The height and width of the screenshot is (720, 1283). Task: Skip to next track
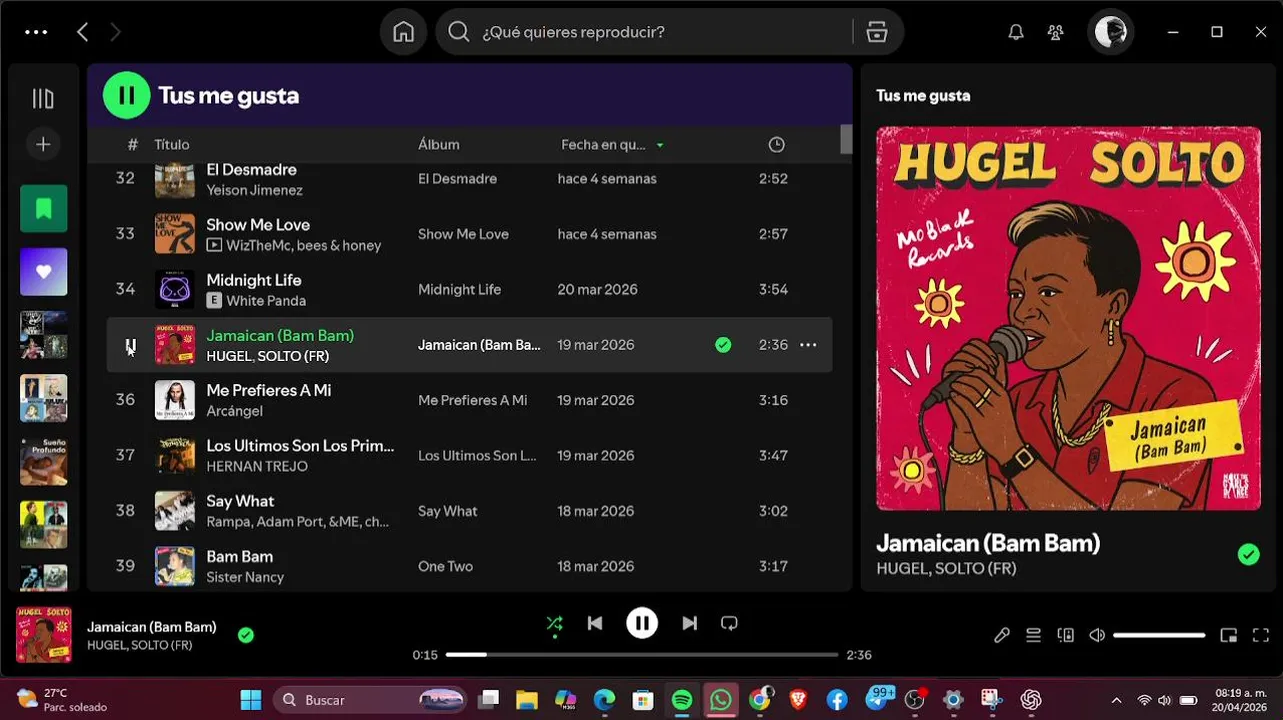click(689, 623)
